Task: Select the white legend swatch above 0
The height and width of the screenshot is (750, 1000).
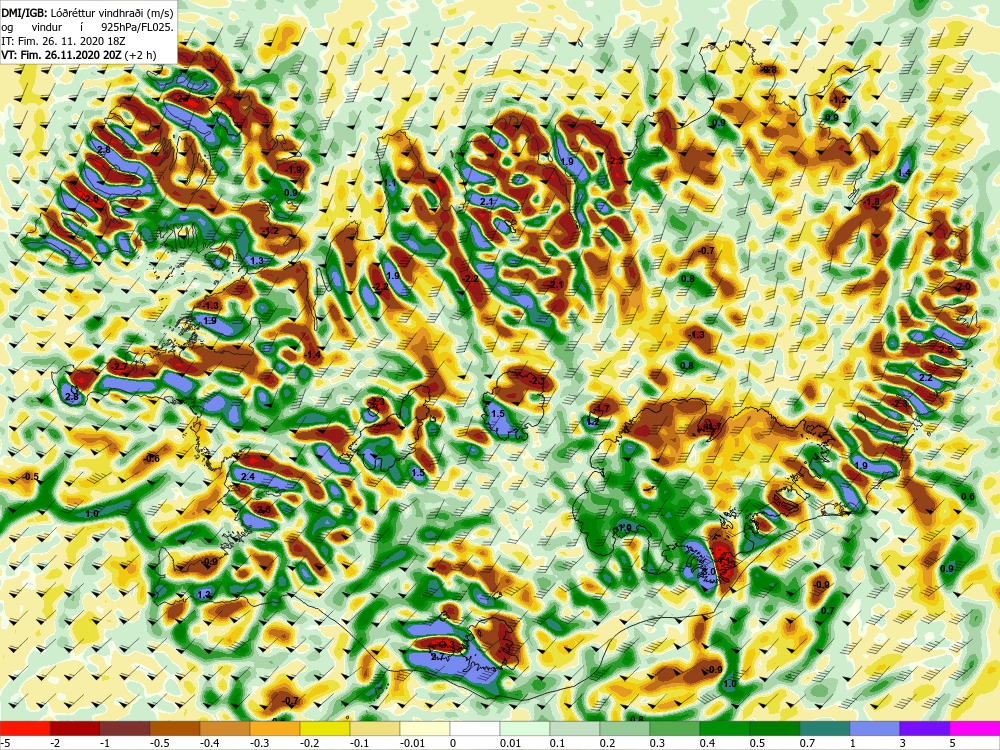Action: (474, 728)
